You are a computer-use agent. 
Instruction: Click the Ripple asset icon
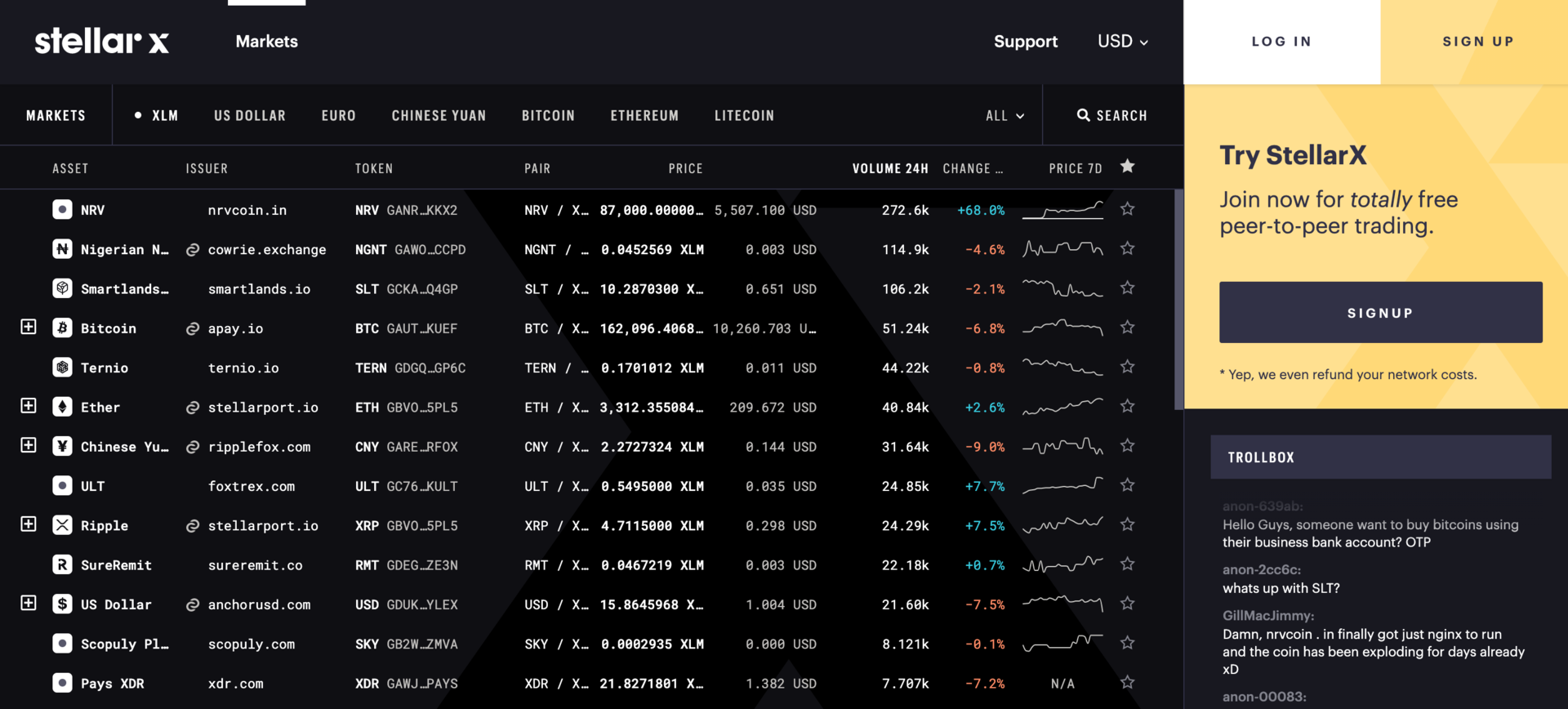click(62, 525)
